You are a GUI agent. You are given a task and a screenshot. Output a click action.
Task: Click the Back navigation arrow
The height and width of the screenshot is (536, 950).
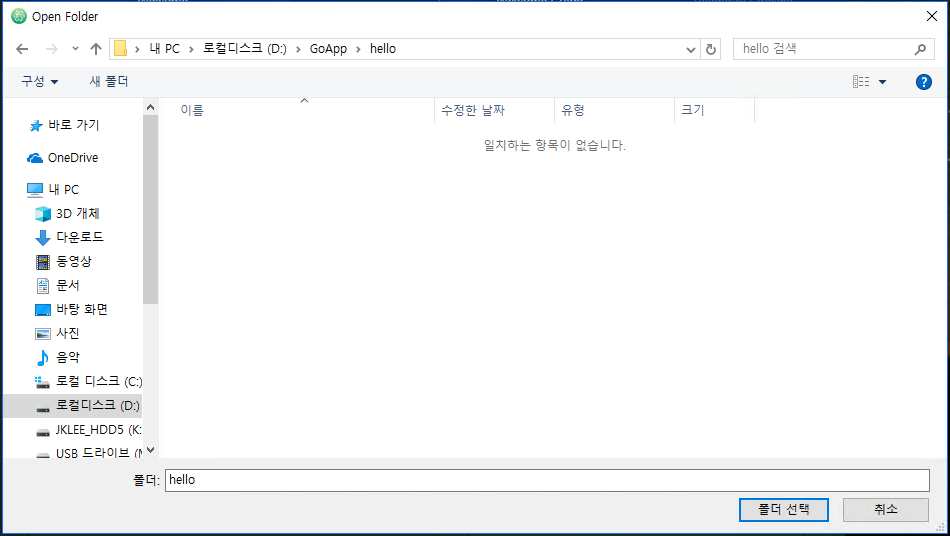click(23, 49)
